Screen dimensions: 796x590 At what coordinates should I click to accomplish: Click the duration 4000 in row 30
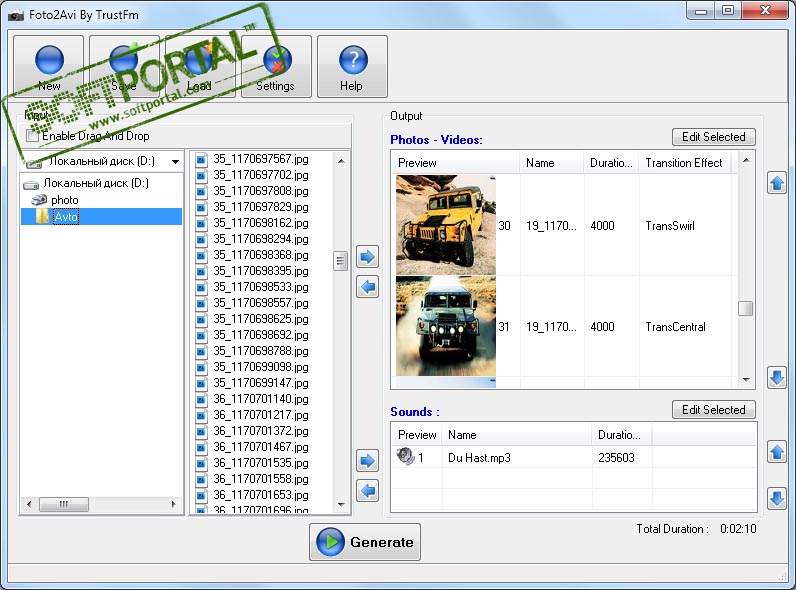[x=603, y=226]
